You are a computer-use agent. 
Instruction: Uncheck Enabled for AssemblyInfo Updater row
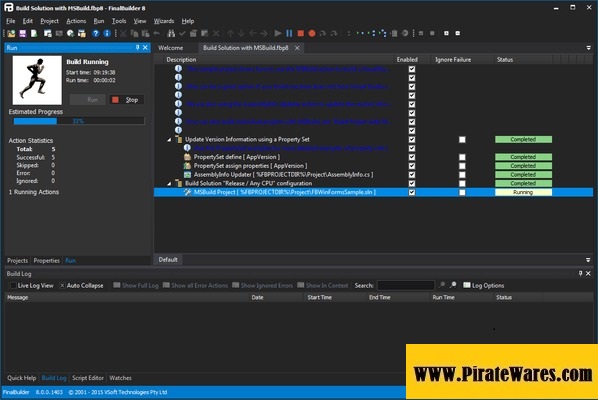(412, 175)
